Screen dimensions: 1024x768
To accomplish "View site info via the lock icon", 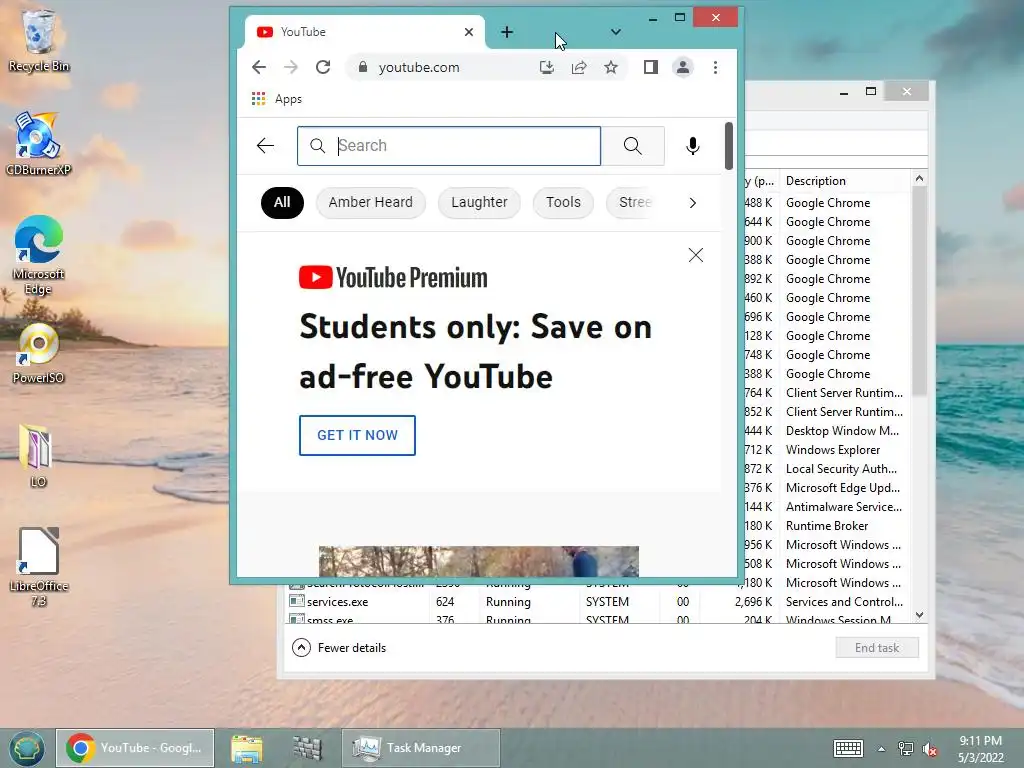I will coord(363,67).
